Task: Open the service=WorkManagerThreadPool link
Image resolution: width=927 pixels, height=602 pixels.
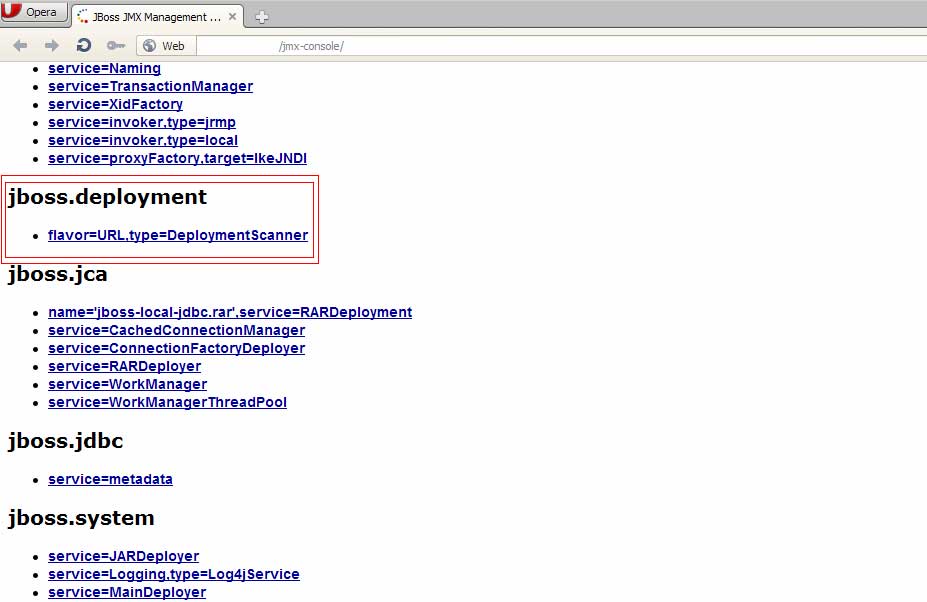Action: pos(167,402)
